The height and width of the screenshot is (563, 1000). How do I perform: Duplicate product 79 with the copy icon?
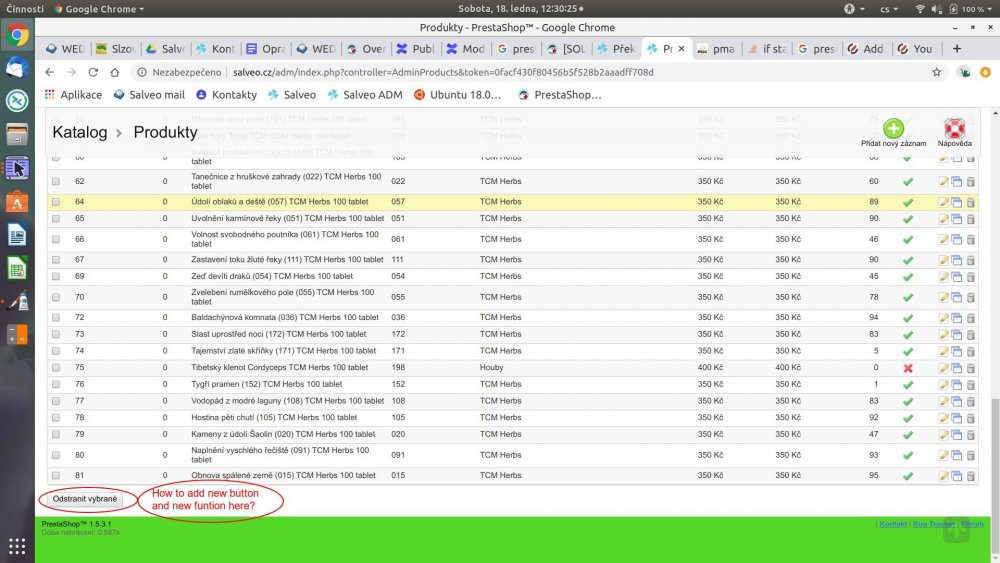click(957, 434)
